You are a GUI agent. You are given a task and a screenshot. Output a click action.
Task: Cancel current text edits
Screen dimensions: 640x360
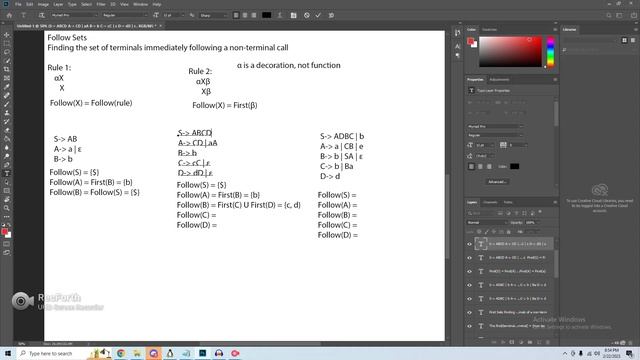pos(307,15)
